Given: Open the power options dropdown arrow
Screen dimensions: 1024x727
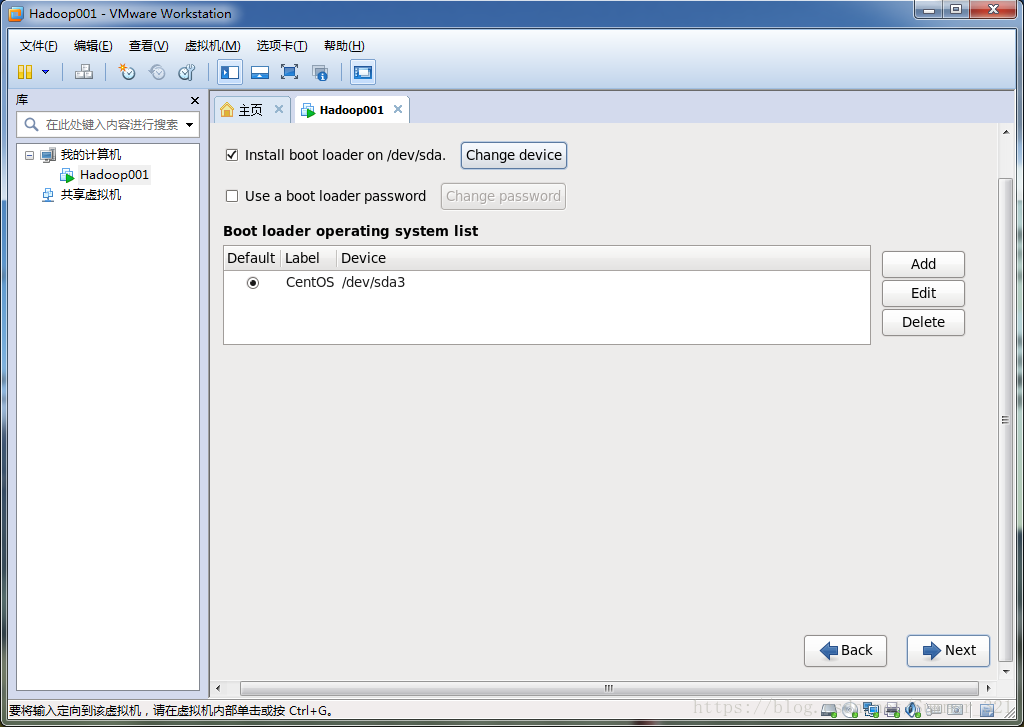Looking at the screenshot, I should (46, 72).
